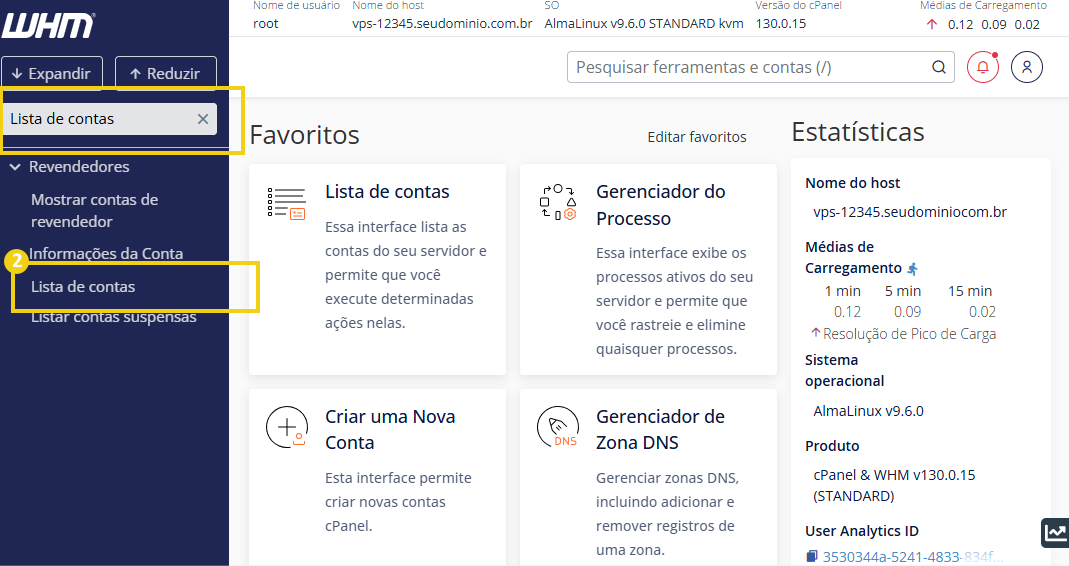Viewport: 1069px width, 566px height.
Task: Copy the User Analytics ID via clipboard icon
Action: pos(811,556)
